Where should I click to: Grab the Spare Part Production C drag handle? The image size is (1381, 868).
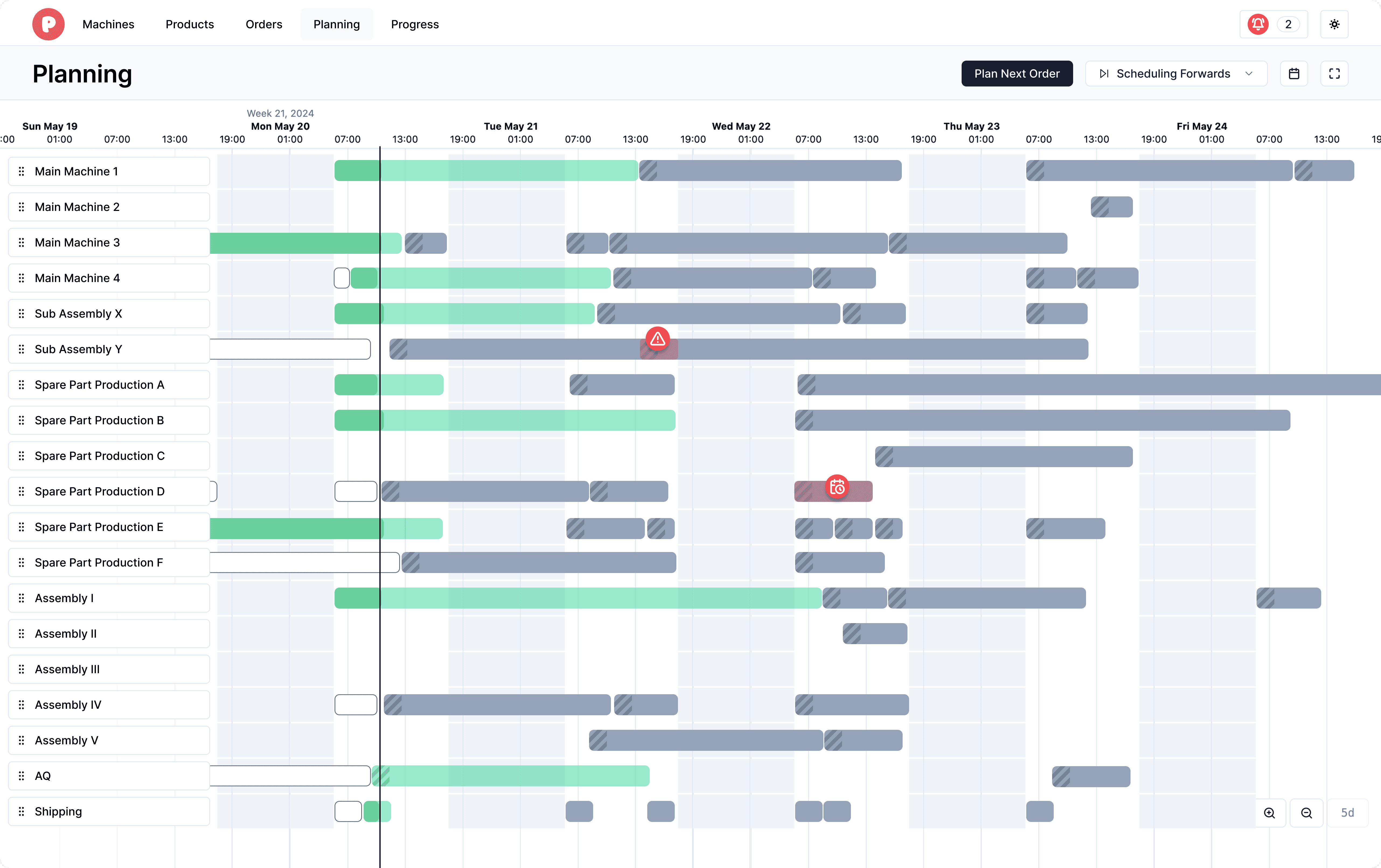pyautogui.click(x=22, y=456)
